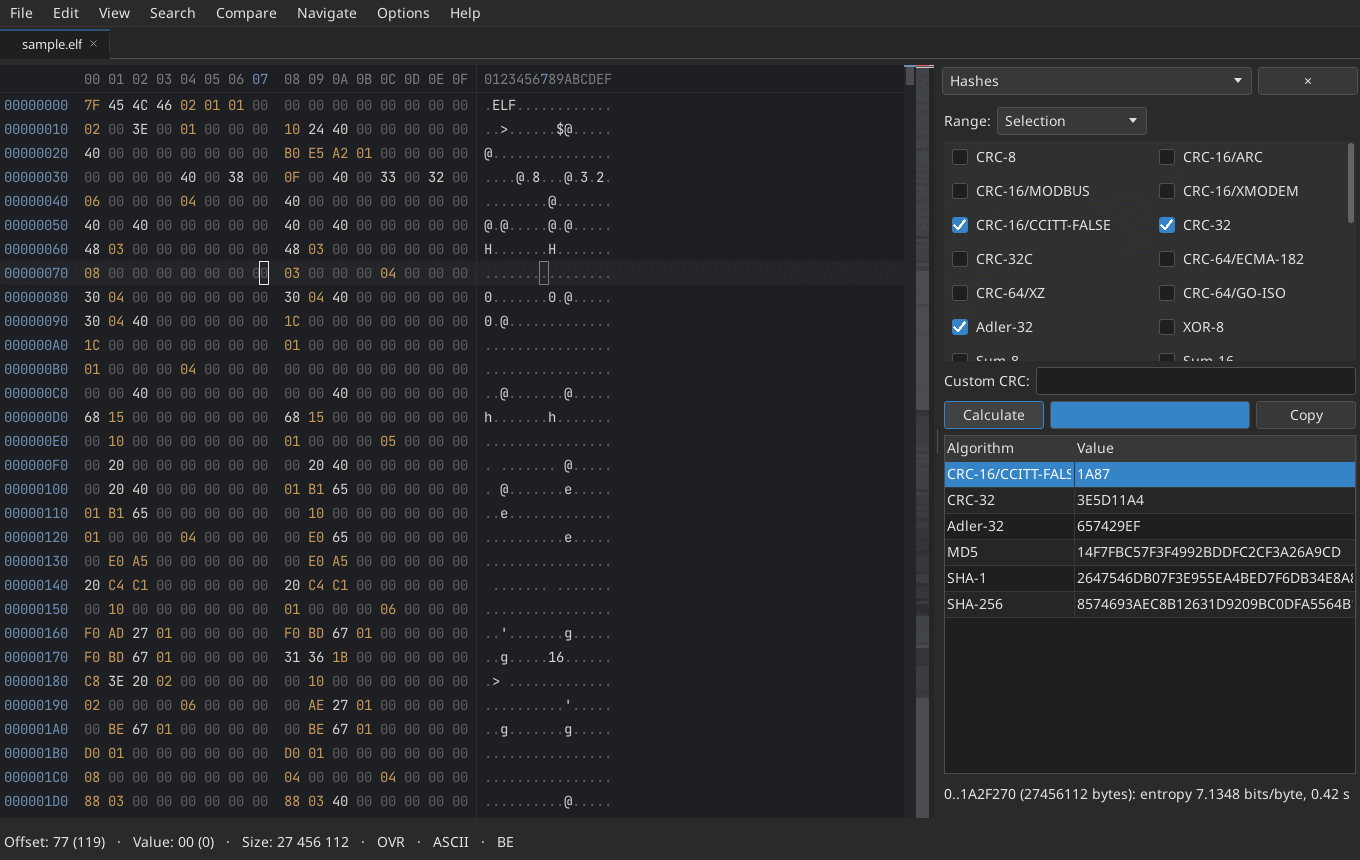This screenshot has height=860, width=1360.
Task: Uncheck CRC-16/CCITT-FALSE checkbox
Action: [960, 225]
